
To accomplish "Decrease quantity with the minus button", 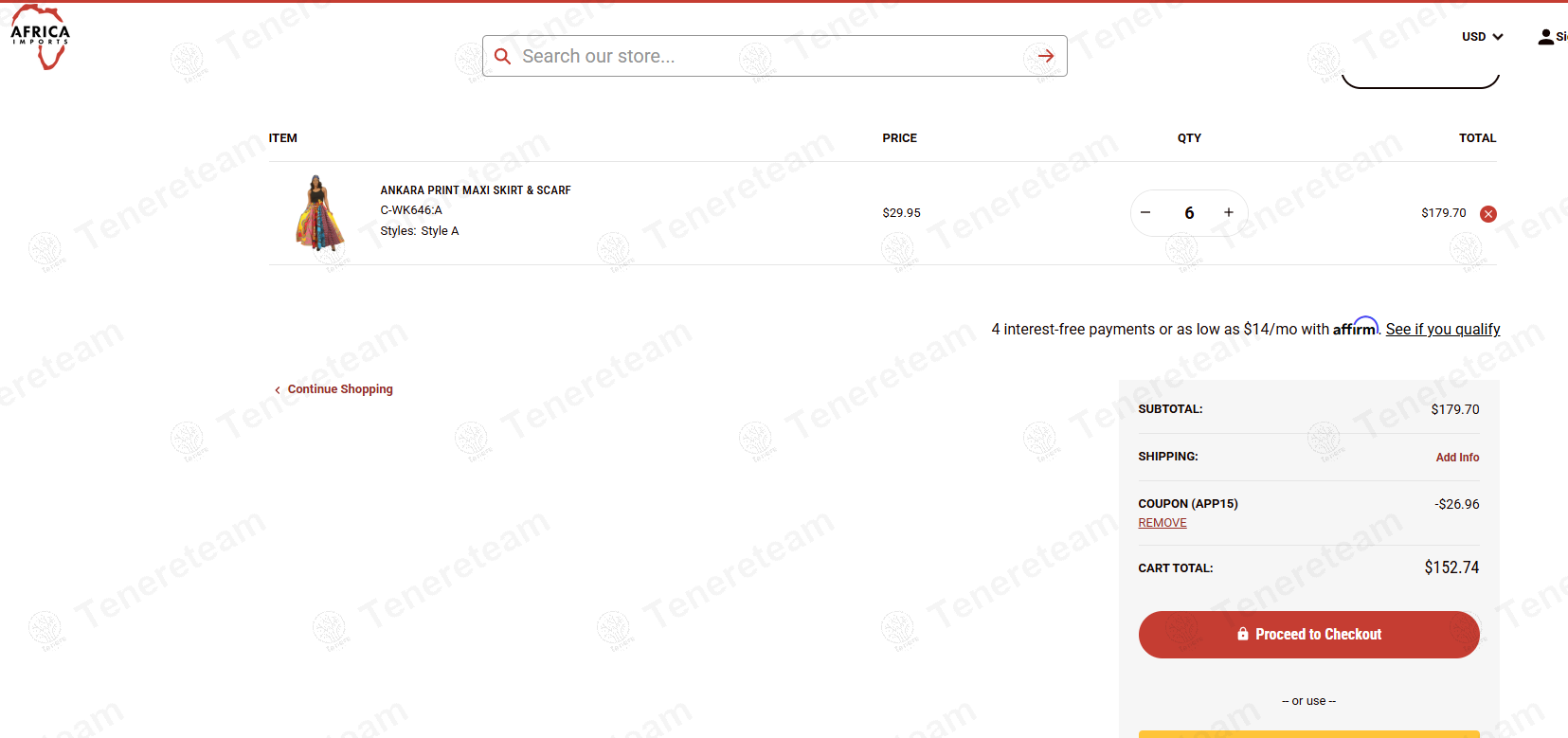I will 1145,212.
